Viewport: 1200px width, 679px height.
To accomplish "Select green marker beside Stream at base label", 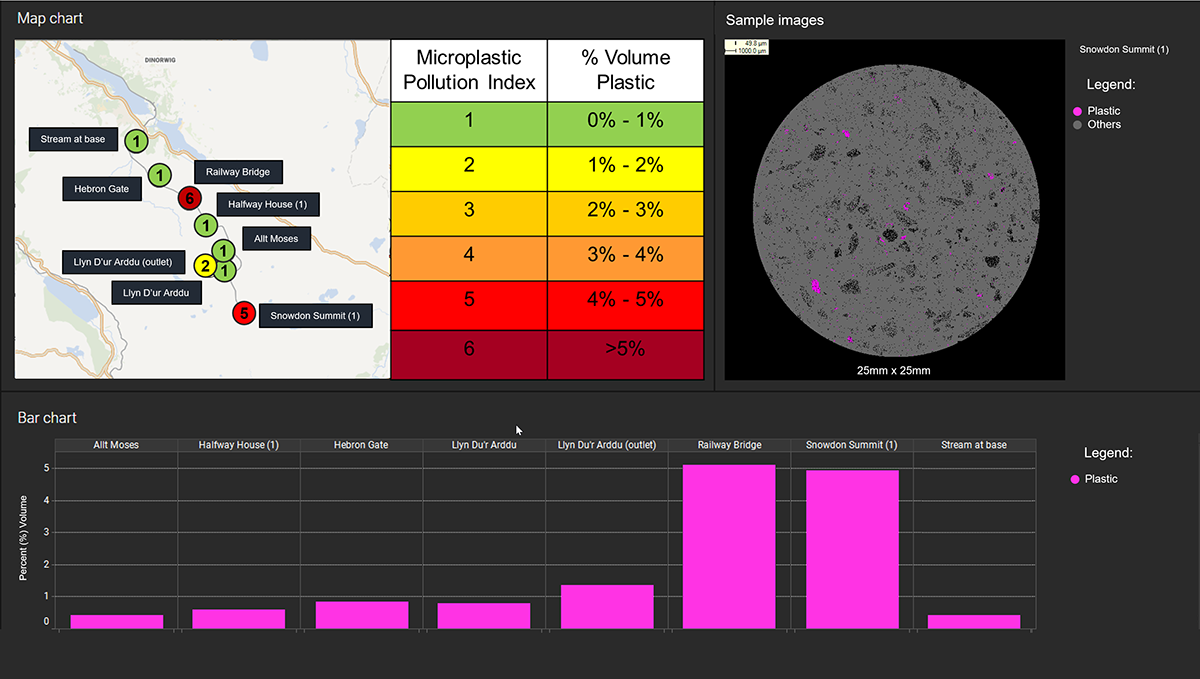I will (x=137, y=140).
